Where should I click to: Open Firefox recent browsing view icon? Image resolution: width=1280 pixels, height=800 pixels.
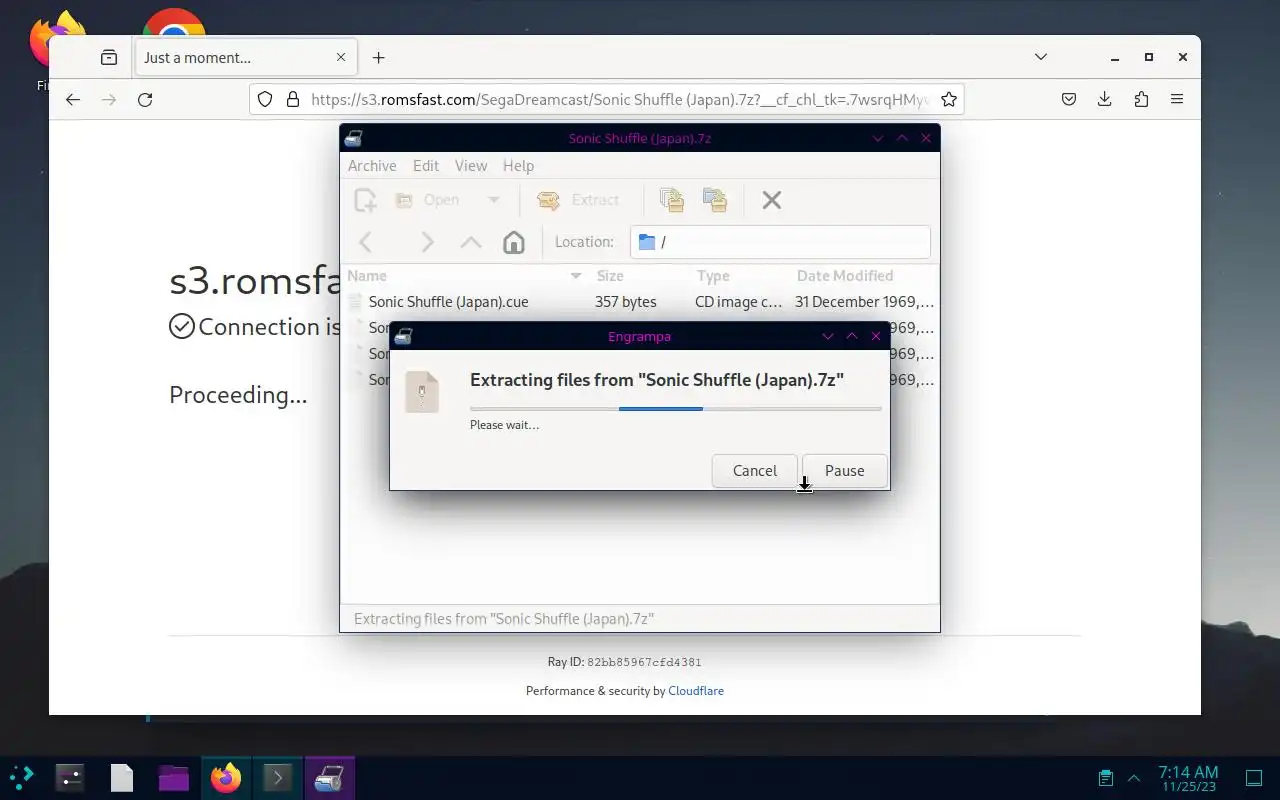click(108, 58)
